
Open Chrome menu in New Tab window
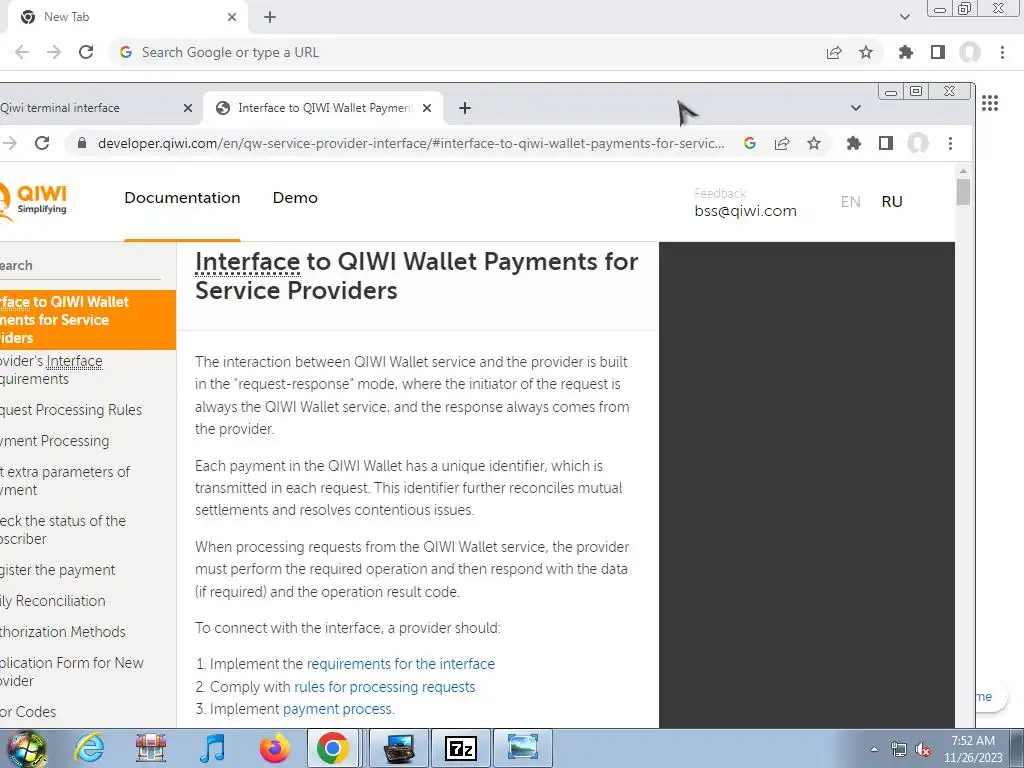click(1002, 52)
